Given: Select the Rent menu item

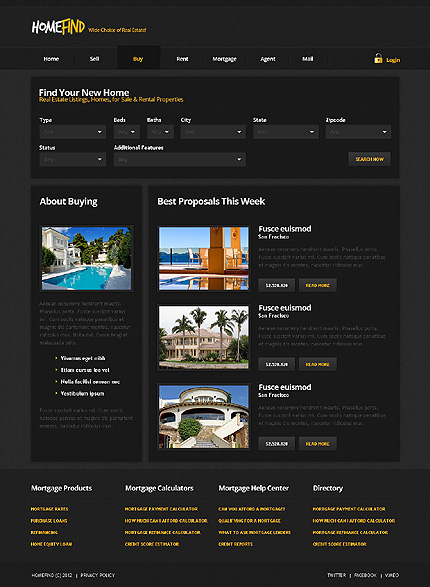Looking at the screenshot, I should (182, 59).
